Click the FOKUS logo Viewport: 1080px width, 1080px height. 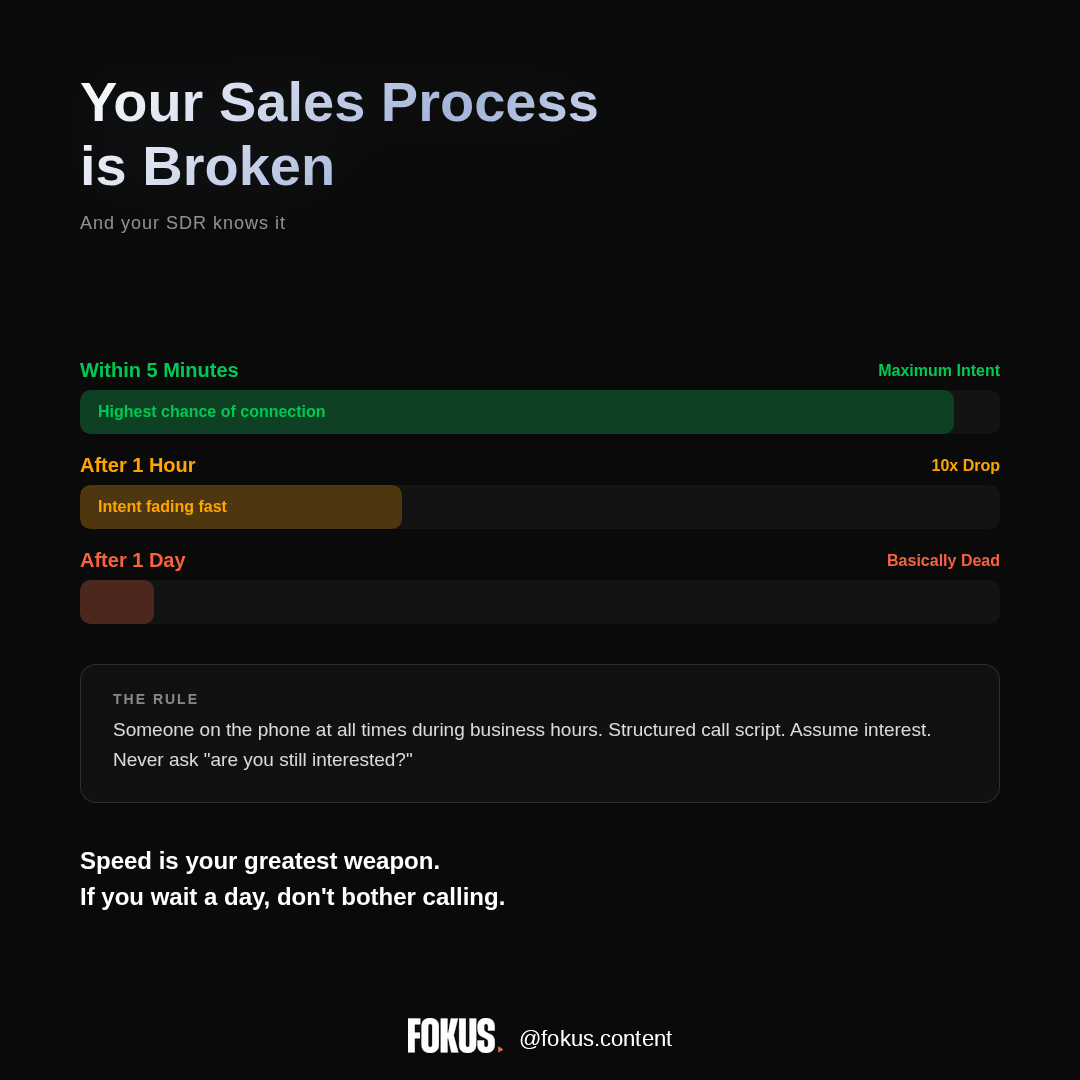(453, 1036)
